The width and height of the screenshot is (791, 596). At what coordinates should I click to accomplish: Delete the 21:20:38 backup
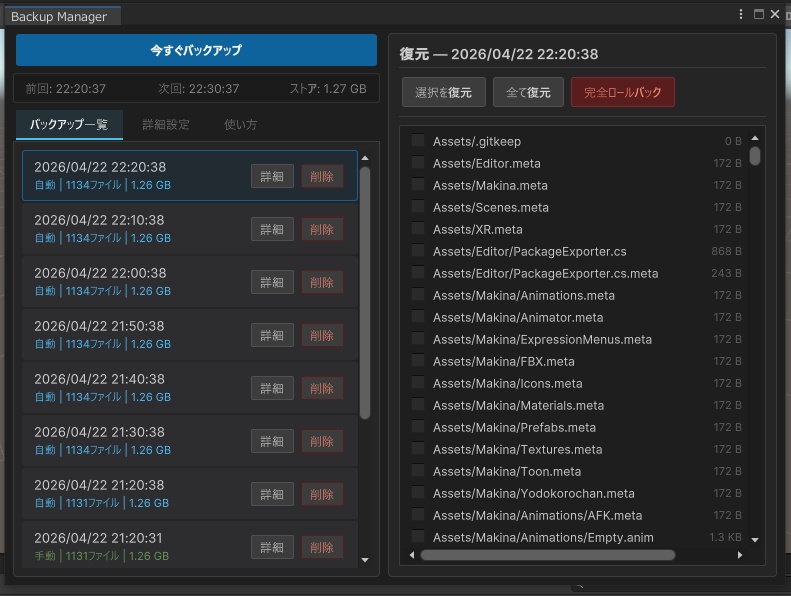coord(322,494)
